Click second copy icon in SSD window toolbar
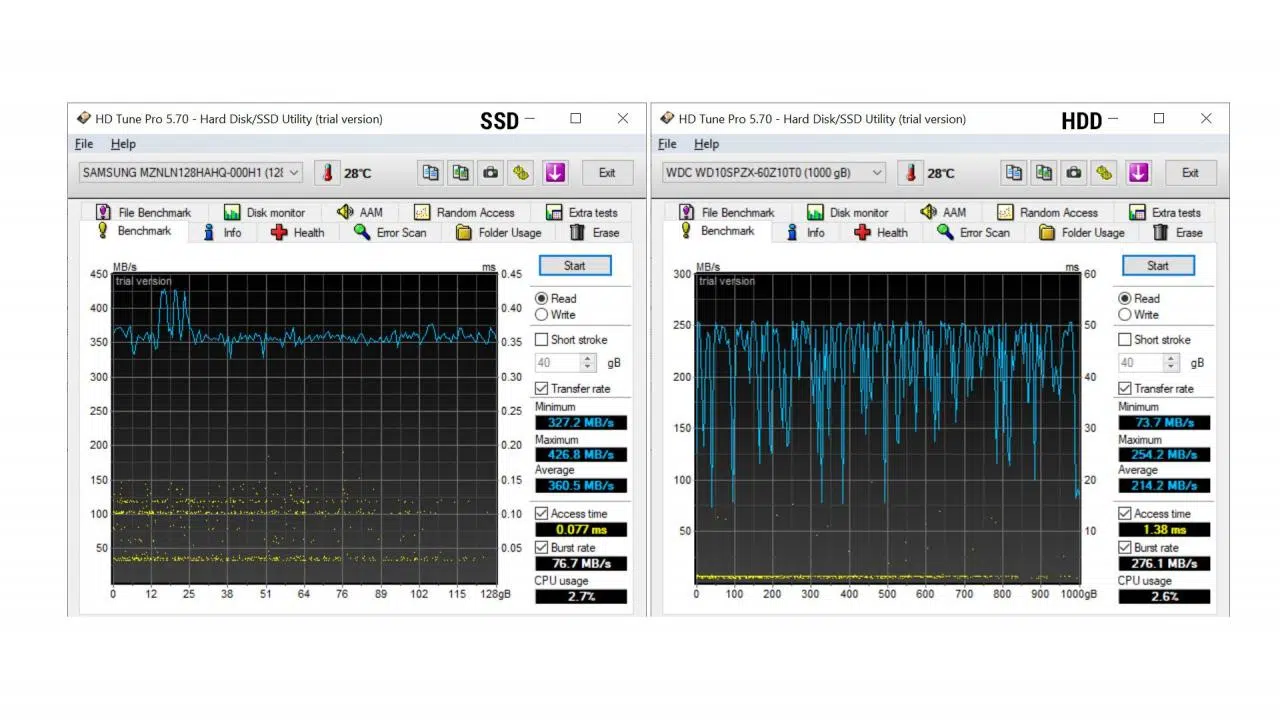Image resolution: width=1280 pixels, height=720 pixels. click(460, 173)
